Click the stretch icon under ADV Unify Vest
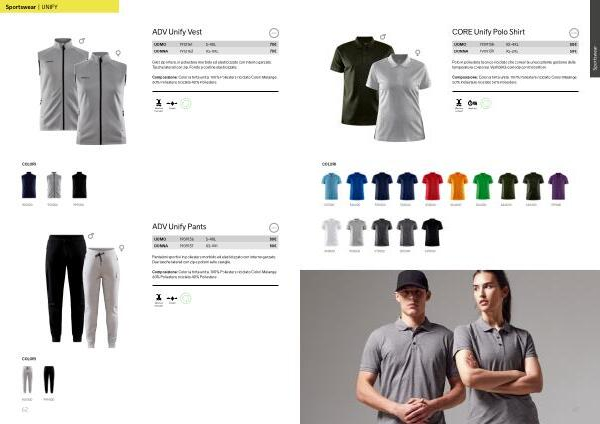The height and width of the screenshot is (424, 600). point(172,104)
